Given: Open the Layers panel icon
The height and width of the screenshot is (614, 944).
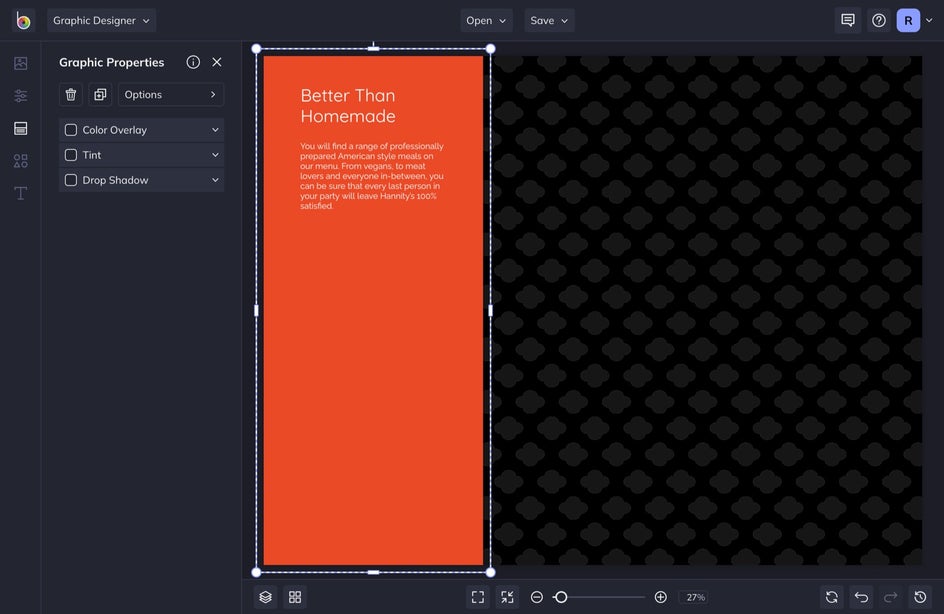Looking at the screenshot, I should pyautogui.click(x=265, y=597).
